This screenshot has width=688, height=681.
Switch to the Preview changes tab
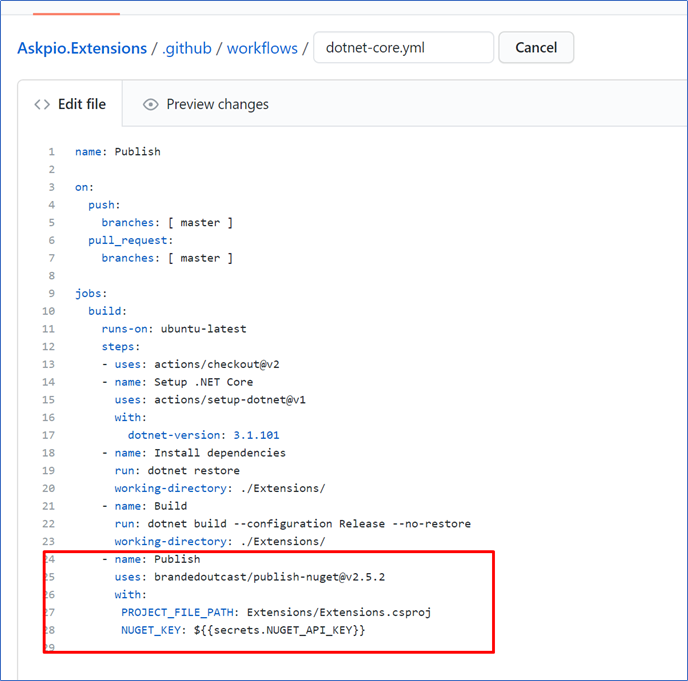tap(206, 104)
